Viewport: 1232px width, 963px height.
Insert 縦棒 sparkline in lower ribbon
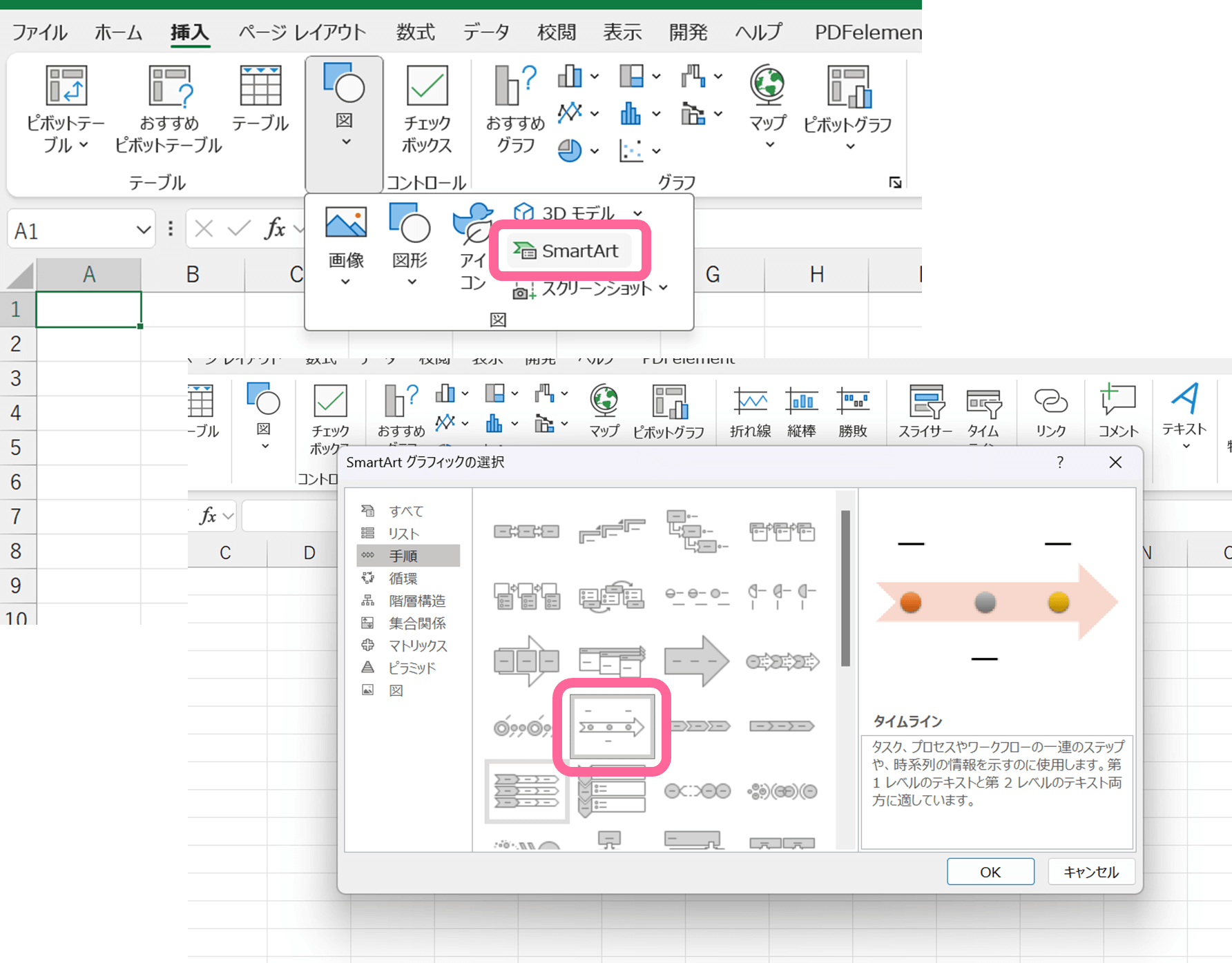click(x=802, y=411)
